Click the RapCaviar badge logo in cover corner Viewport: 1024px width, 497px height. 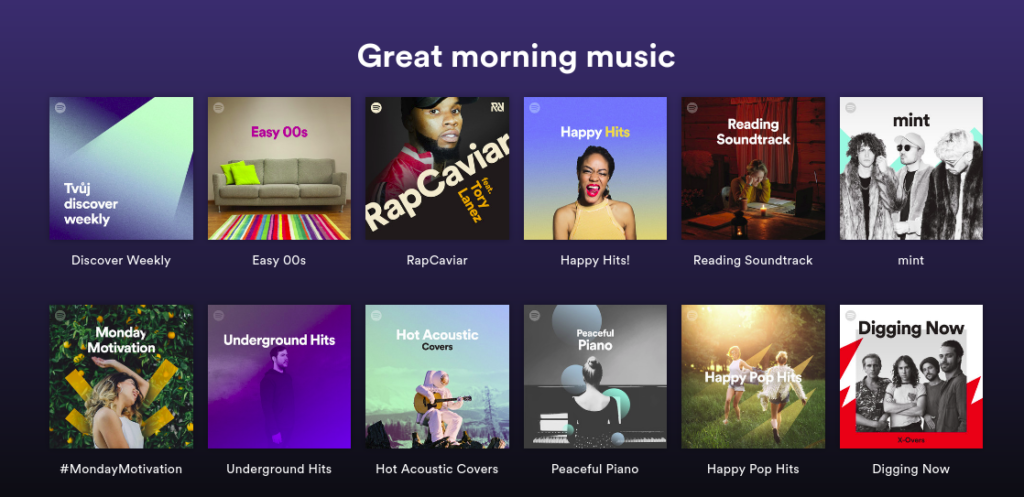click(x=496, y=107)
